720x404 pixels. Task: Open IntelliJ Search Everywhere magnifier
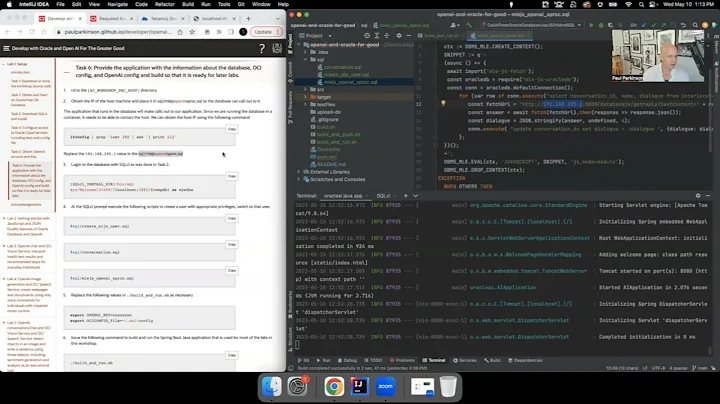tap(695, 25)
